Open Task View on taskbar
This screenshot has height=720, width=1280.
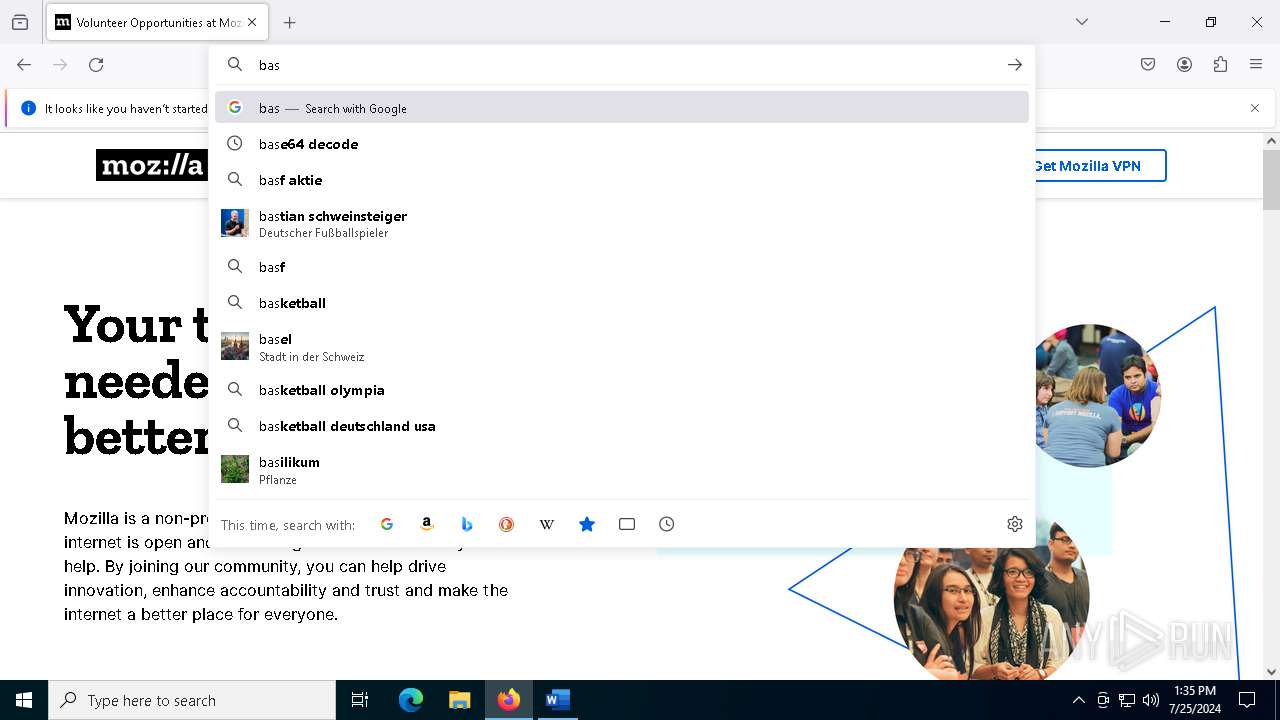360,700
